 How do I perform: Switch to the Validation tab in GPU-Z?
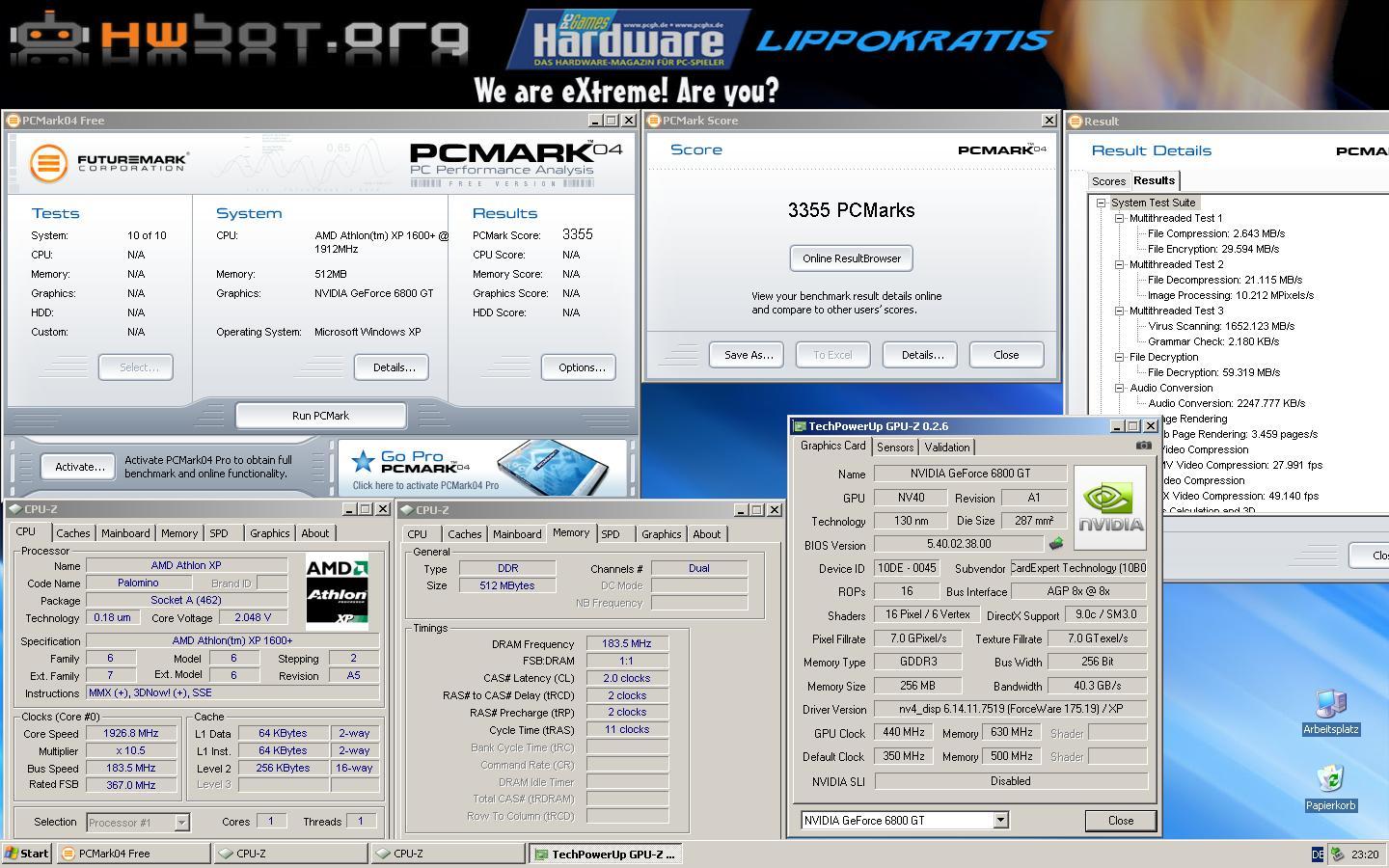point(947,448)
